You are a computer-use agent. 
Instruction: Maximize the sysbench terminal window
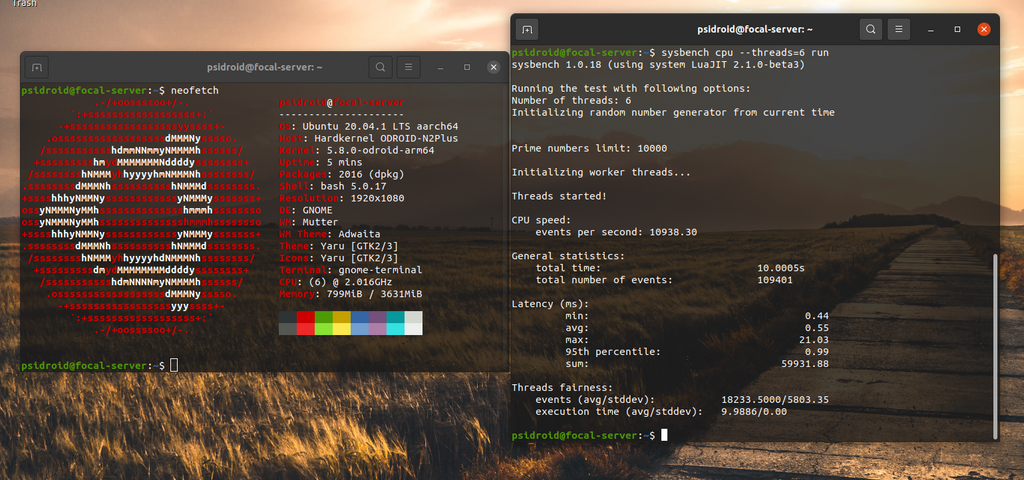(957, 30)
